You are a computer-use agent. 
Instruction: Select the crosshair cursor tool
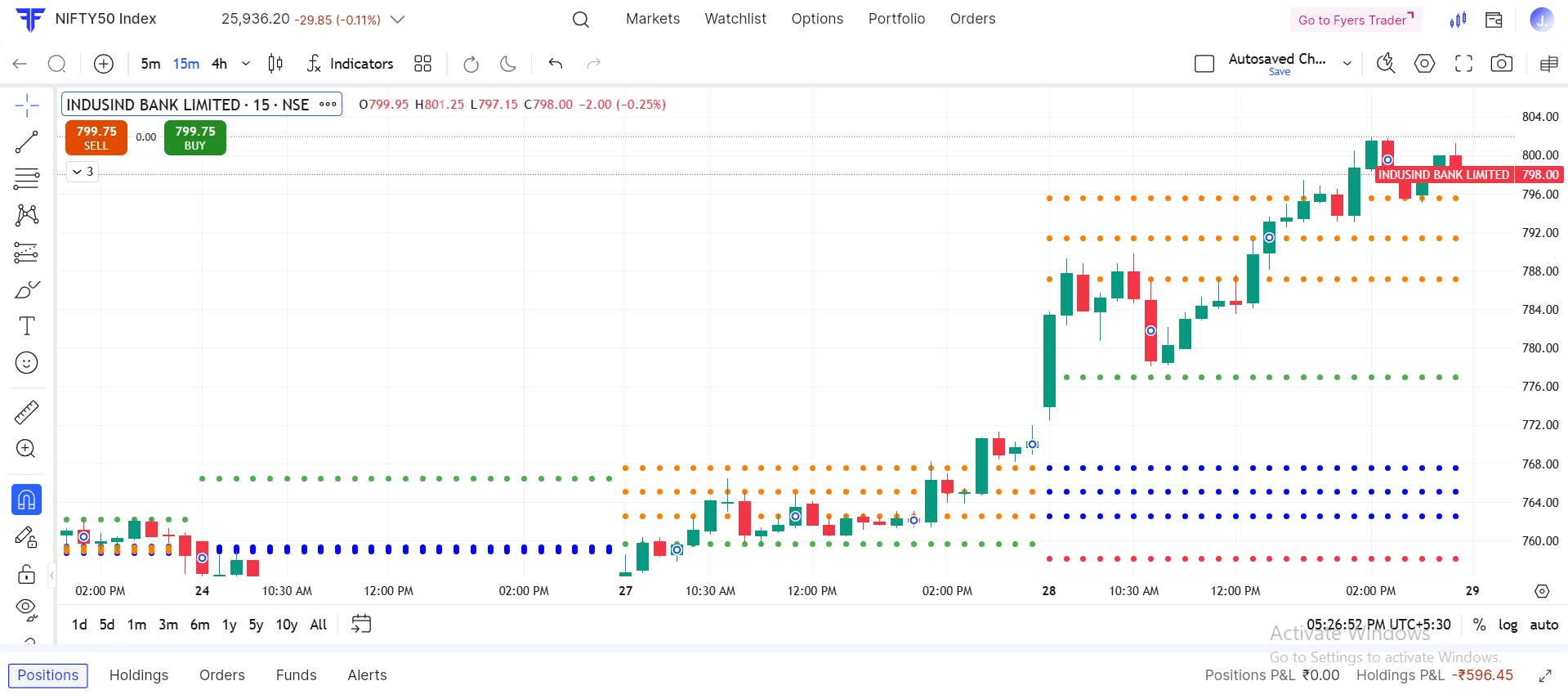click(27, 105)
